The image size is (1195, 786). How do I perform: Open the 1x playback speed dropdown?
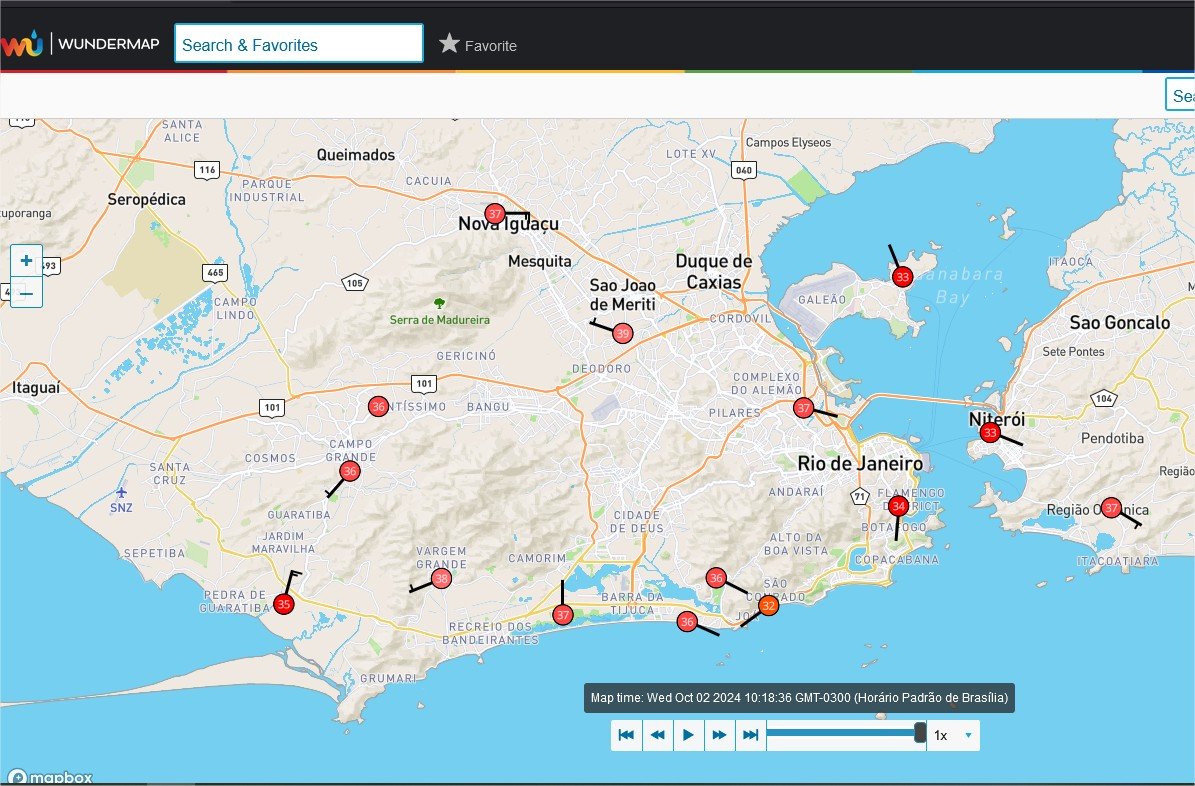pyautogui.click(x=953, y=735)
